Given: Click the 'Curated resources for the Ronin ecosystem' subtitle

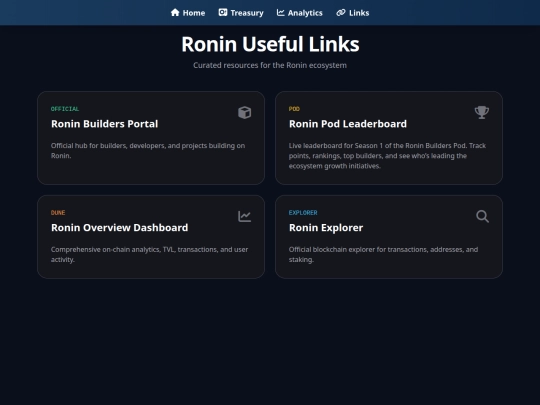Looking at the screenshot, I should 270,65.
